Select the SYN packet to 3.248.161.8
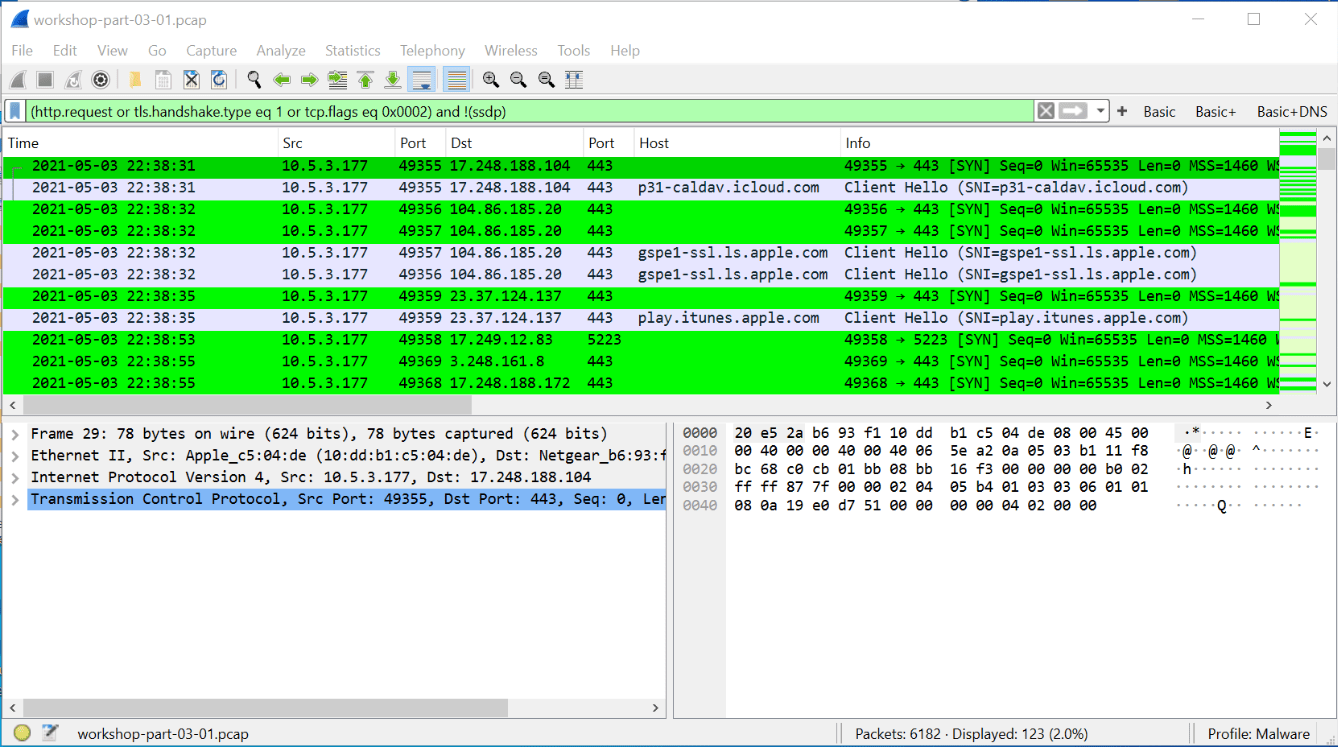Screen dimensions: 1338x747 (x=641, y=361)
